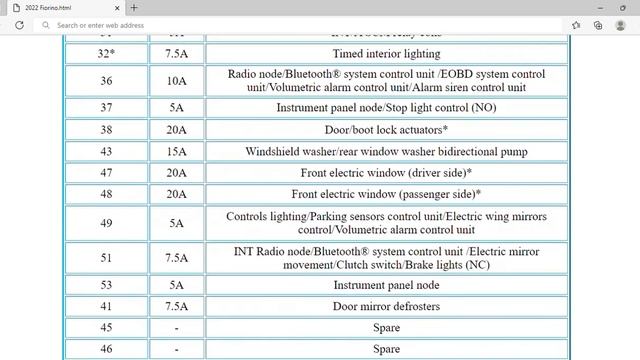
Task: Click the '7.5A' rating in row 32*
Action: pyautogui.click(x=176, y=54)
